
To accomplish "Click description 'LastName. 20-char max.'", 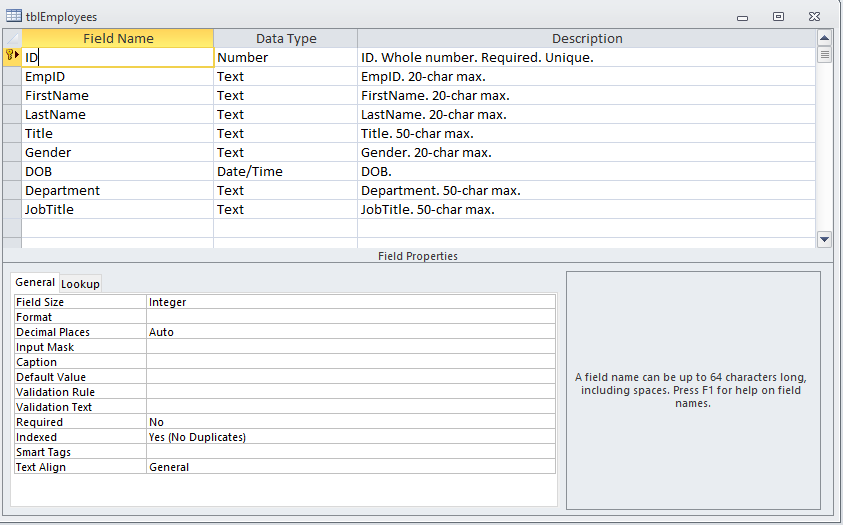I will coord(587,114).
